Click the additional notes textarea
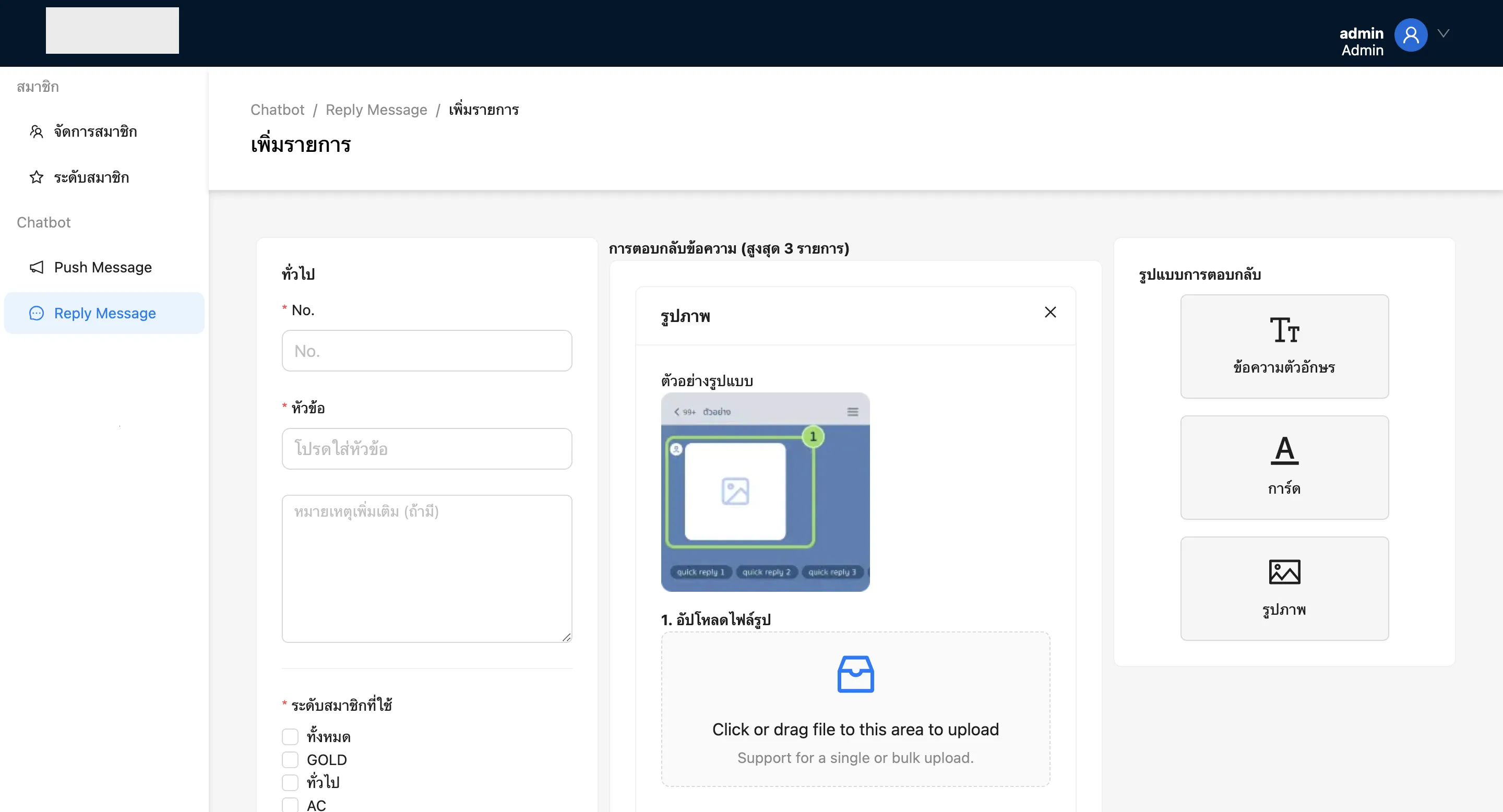Image resolution: width=1503 pixels, height=812 pixels. pyautogui.click(x=426, y=568)
